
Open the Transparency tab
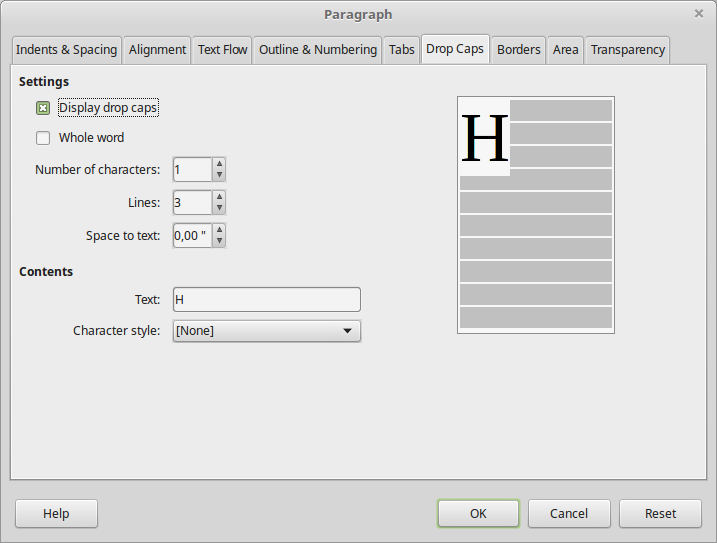[627, 50]
